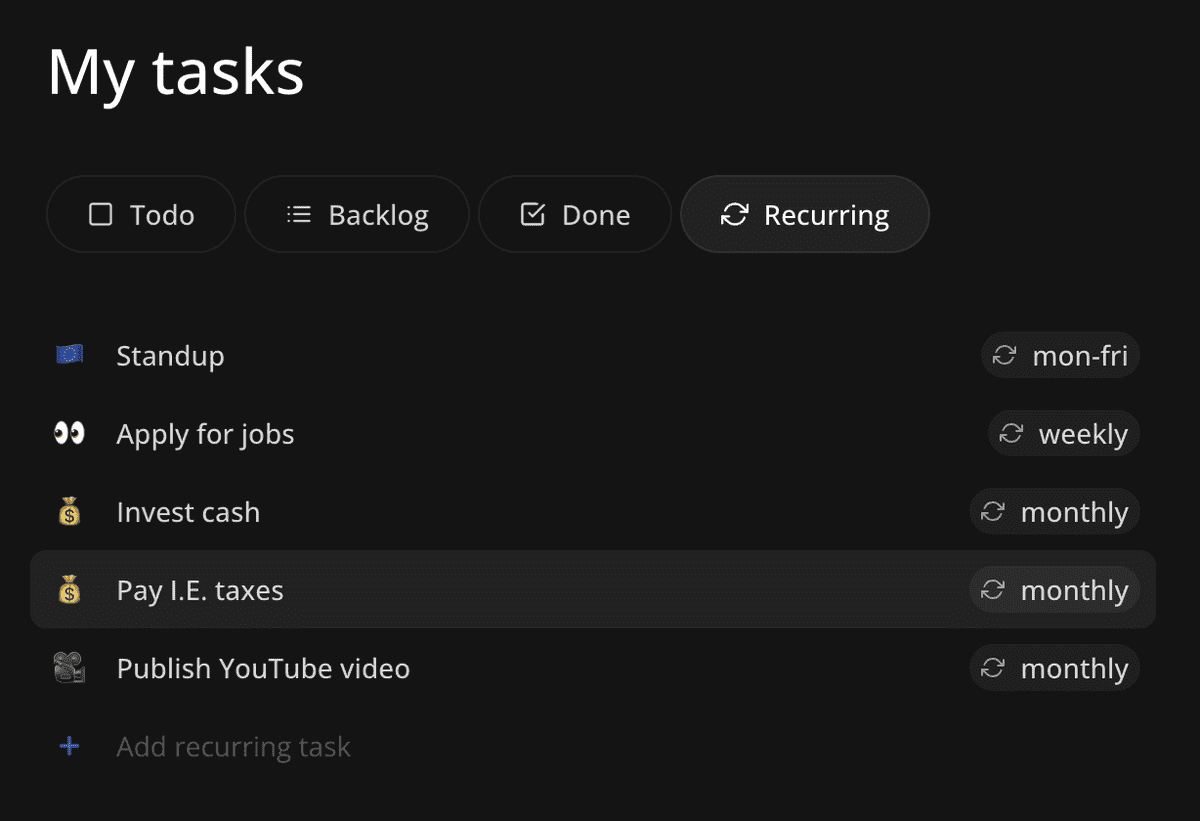Image resolution: width=1200 pixels, height=821 pixels.
Task: Click the My tasks page heading
Action: tap(176, 72)
